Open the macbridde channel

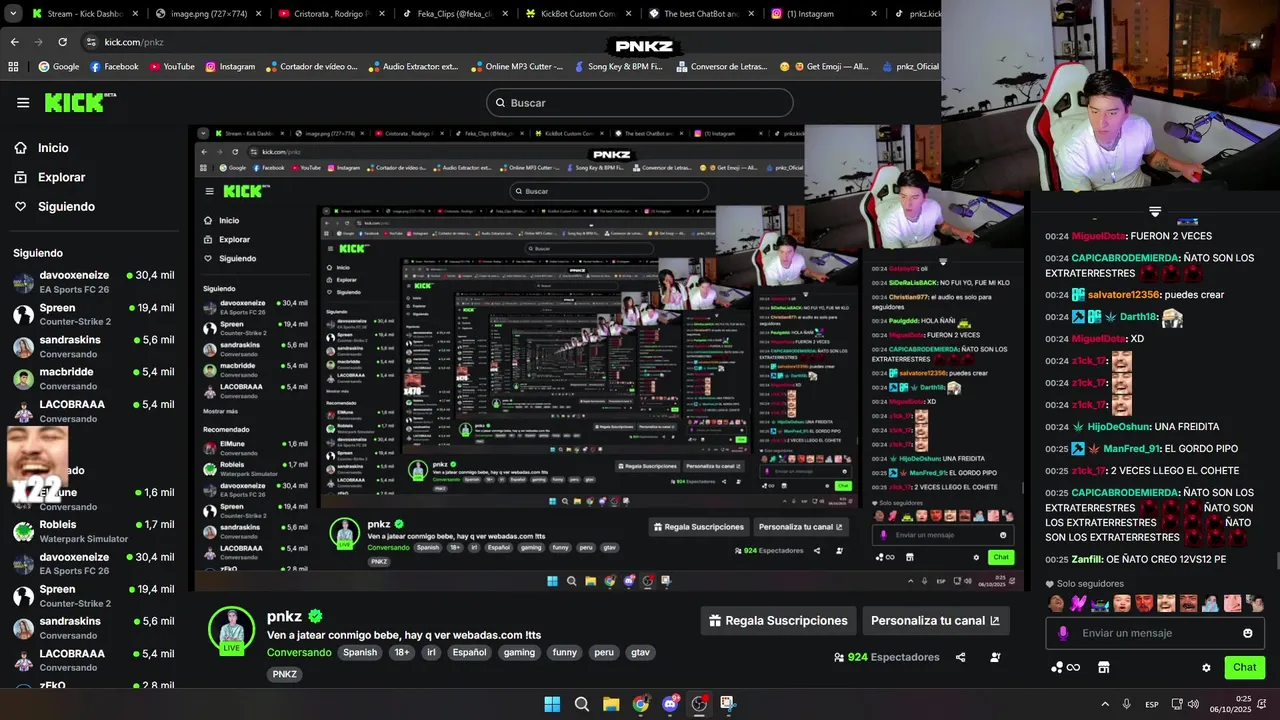[x=94, y=378]
